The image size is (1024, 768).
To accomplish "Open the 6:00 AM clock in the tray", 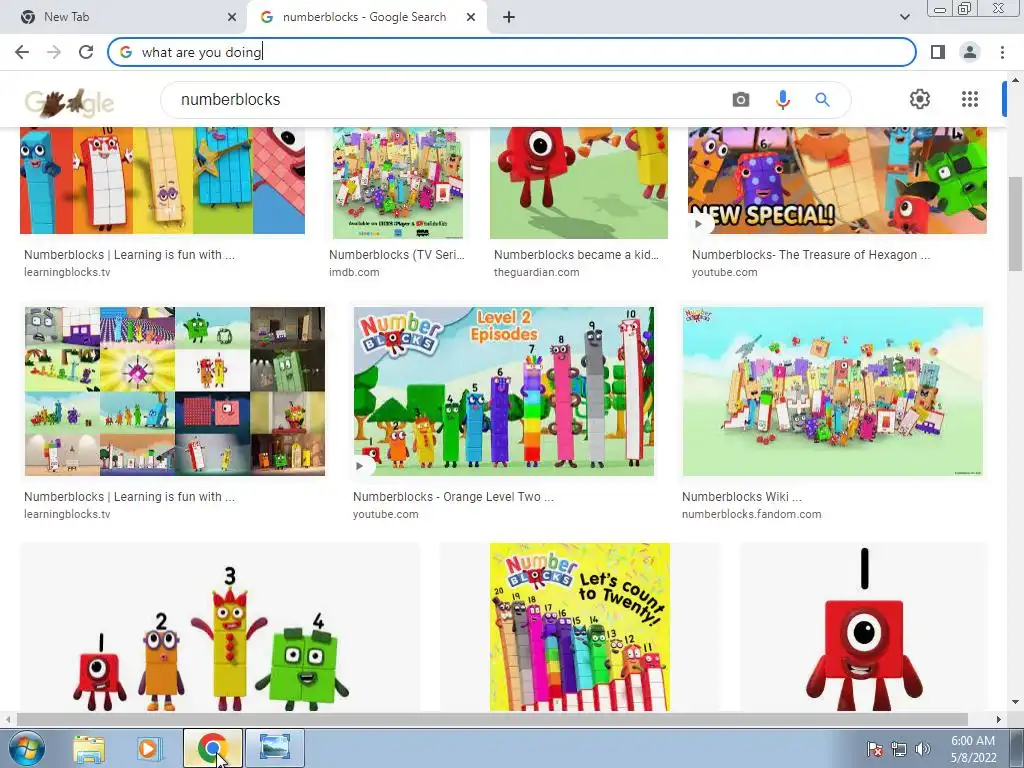I will tap(973, 749).
